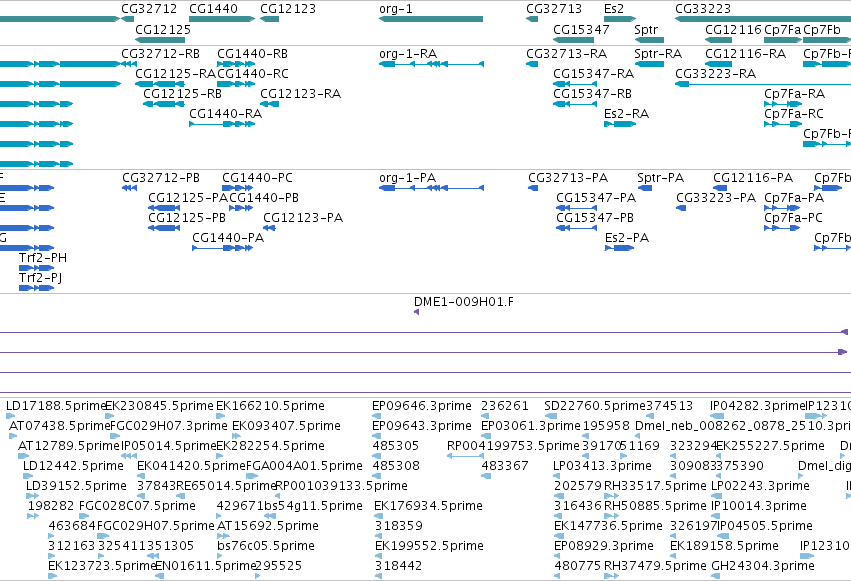Open EST label LD17188.5prime

click(x=56, y=406)
